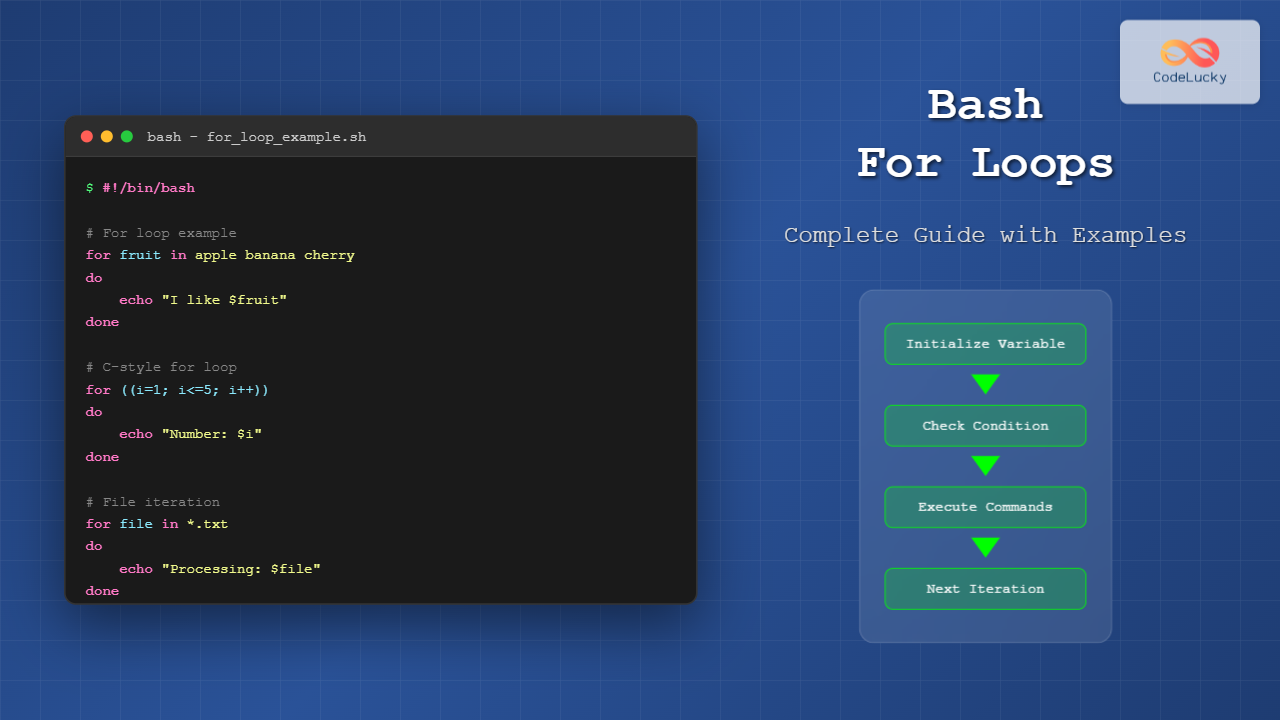Click the File iteration comment line
This screenshot has height=720, width=1280.
point(151,502)
